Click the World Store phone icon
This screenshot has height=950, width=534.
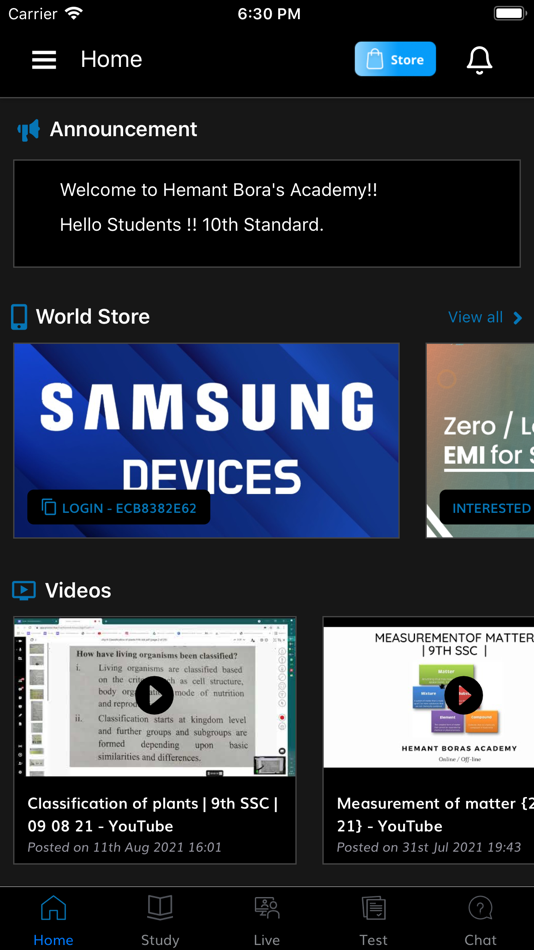[x=19, y=317]
